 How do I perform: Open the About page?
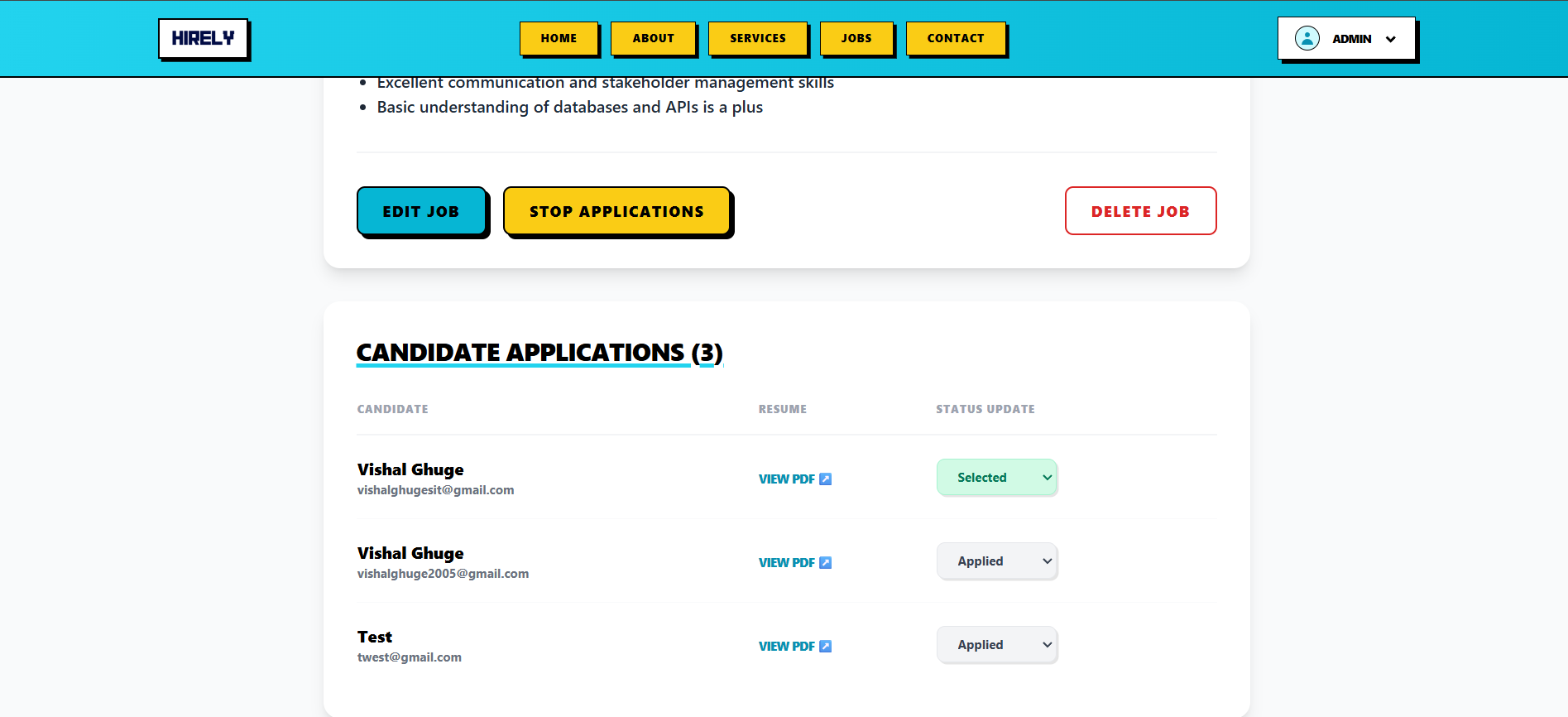point(653,38)
